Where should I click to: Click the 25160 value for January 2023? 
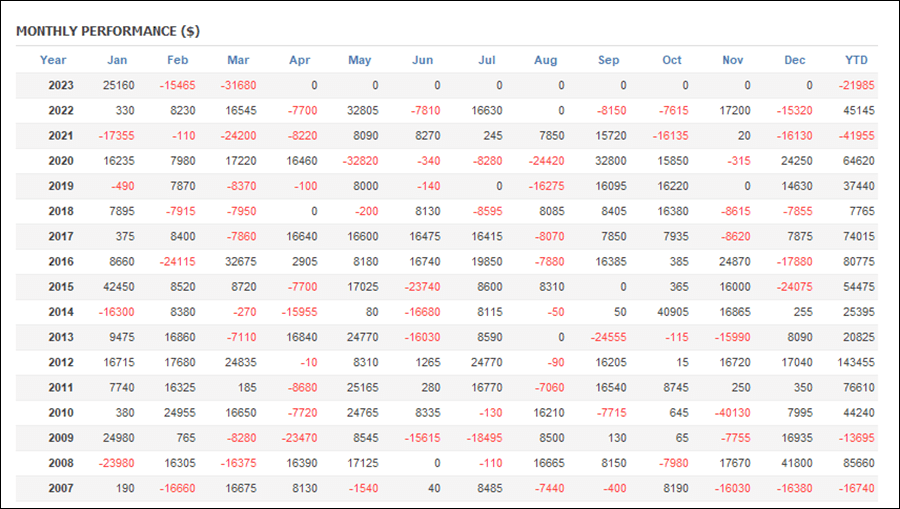(119, 86)
